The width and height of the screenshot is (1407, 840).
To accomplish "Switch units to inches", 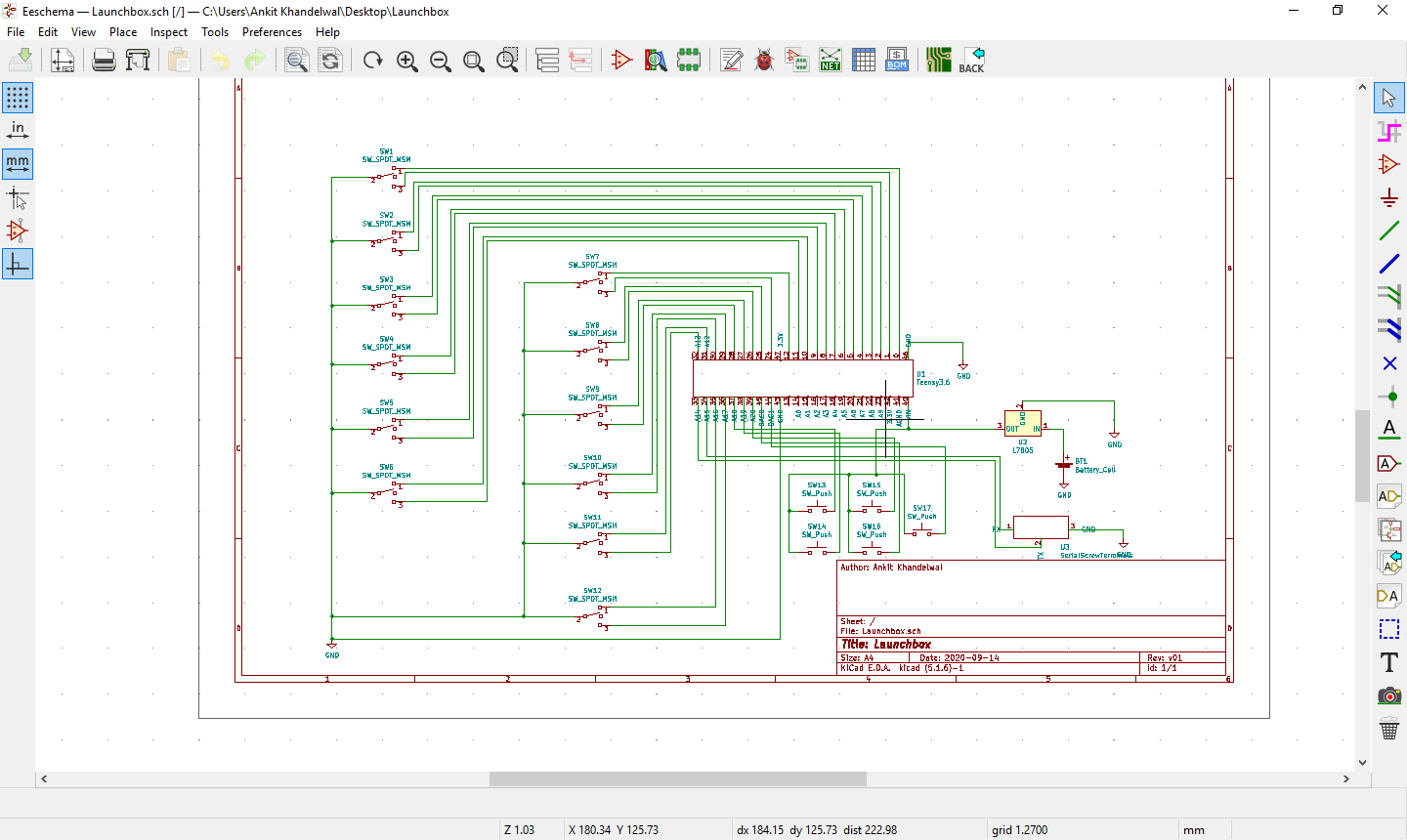I will click(18, 130).
